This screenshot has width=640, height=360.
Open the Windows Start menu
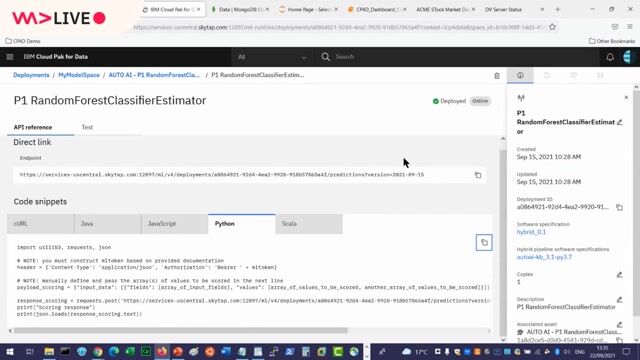pyautogui.click(x=10, y=351)
